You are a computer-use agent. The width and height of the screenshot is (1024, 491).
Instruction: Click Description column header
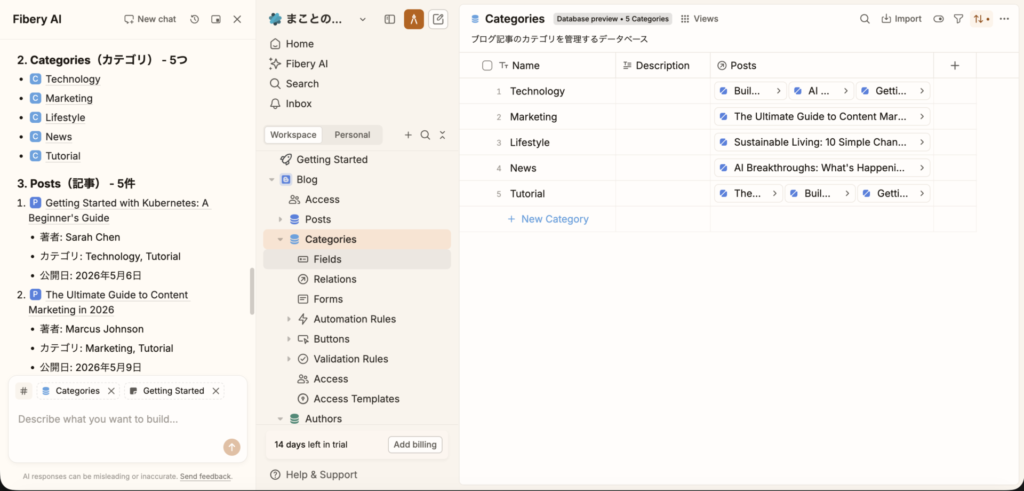[663, 65]
